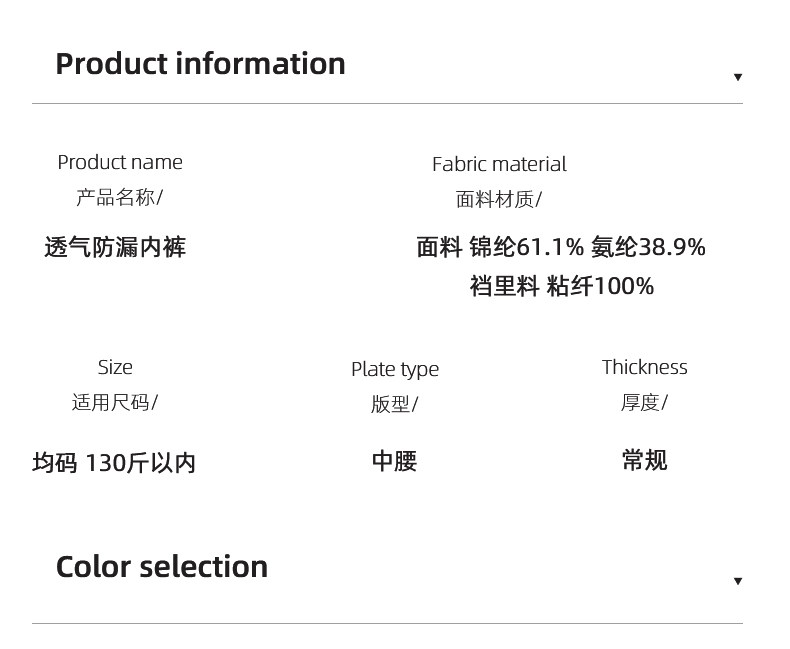
Task: Click the 适用尺码/ subtitle text
Action: coord(115,402)
